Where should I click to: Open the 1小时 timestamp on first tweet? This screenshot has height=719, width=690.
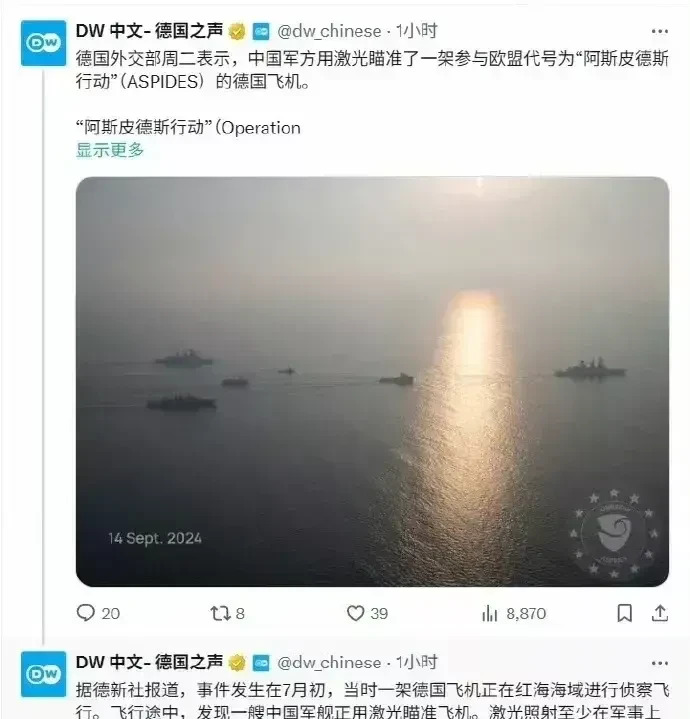tap(416, 31)
